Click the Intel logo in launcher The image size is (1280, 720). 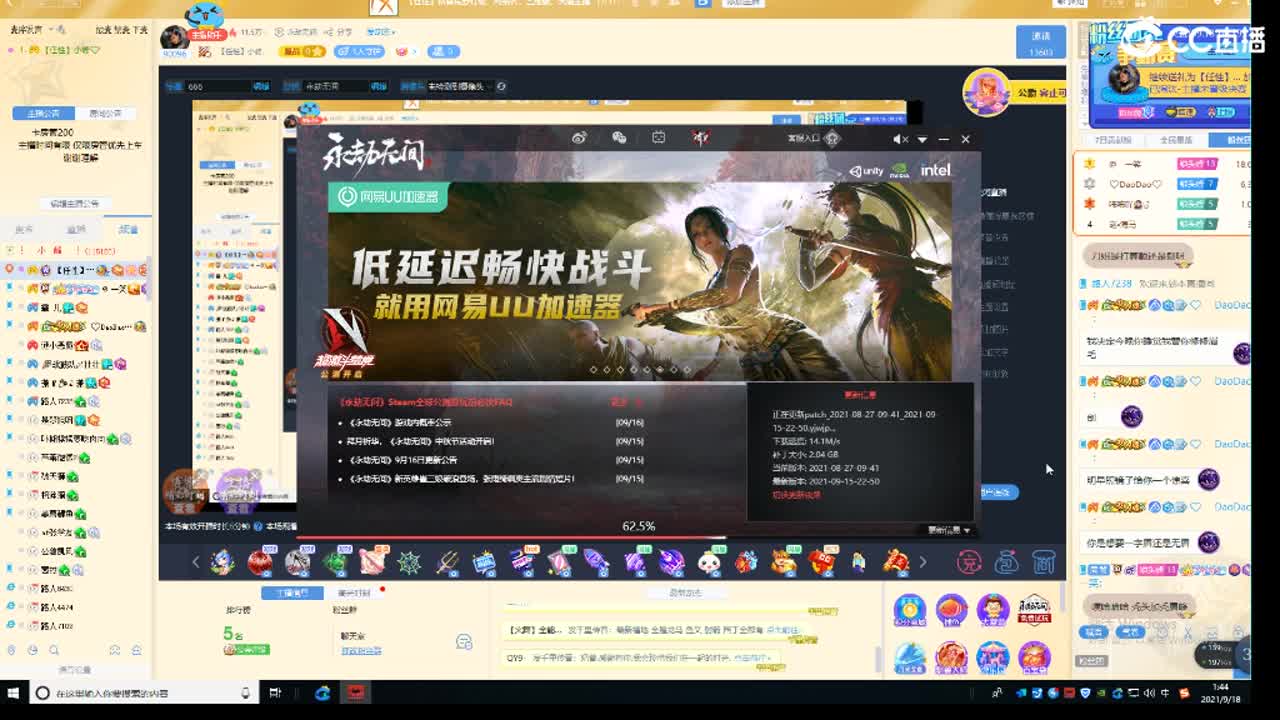936,170
